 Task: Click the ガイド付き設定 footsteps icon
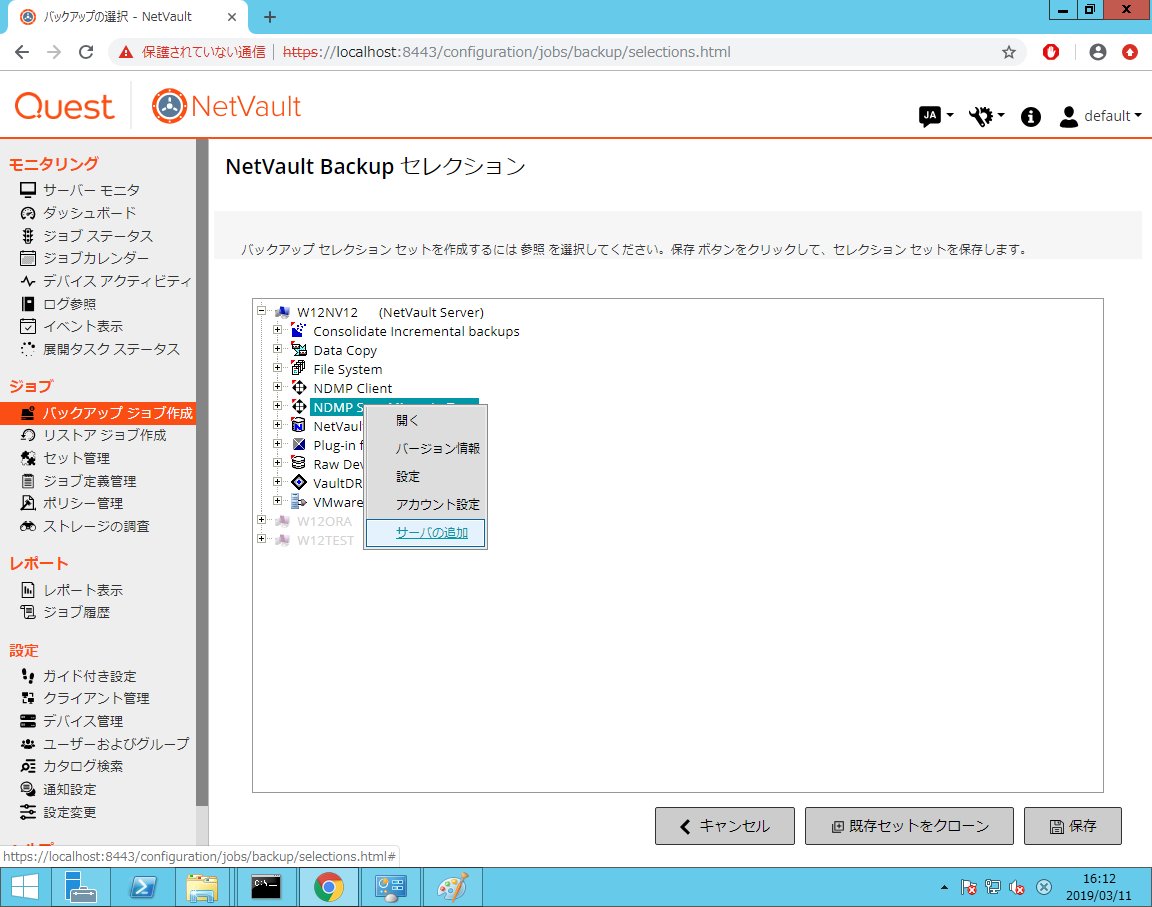pyautogui.click(x=28, y=676)
